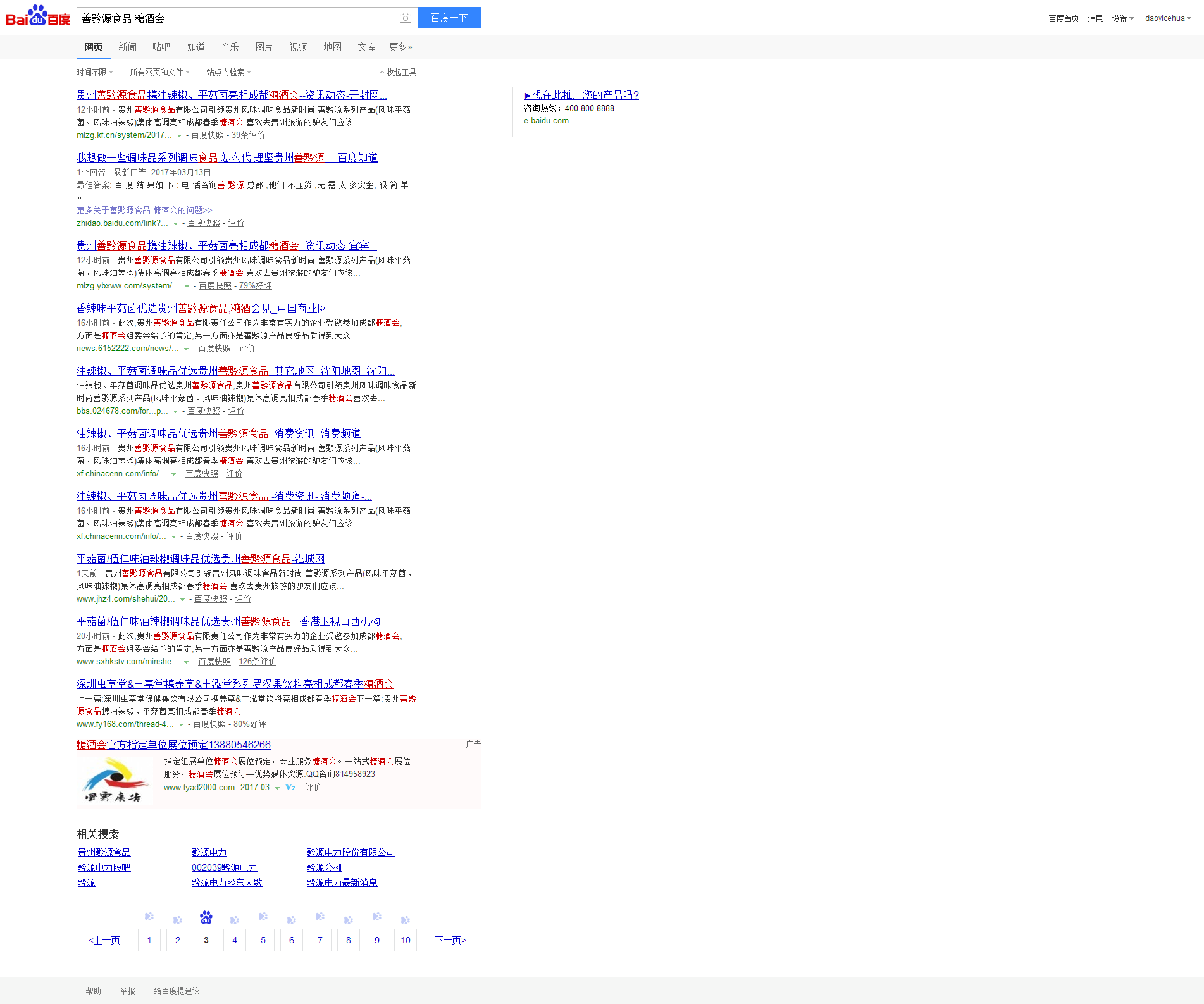The width and height of the screenshot is (1204, 1004).
Task: Click the paw icon above page 1
Action: tap(149, 916)
